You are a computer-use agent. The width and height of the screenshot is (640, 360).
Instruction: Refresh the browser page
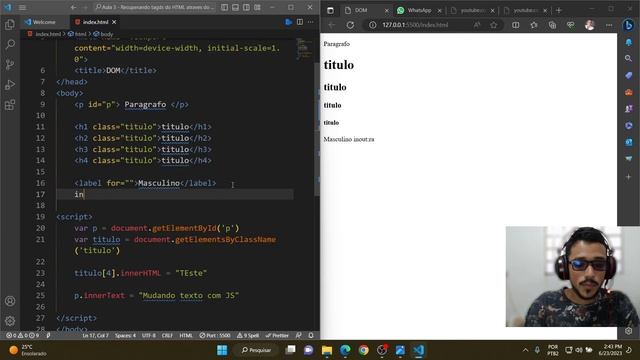(350, 25)
